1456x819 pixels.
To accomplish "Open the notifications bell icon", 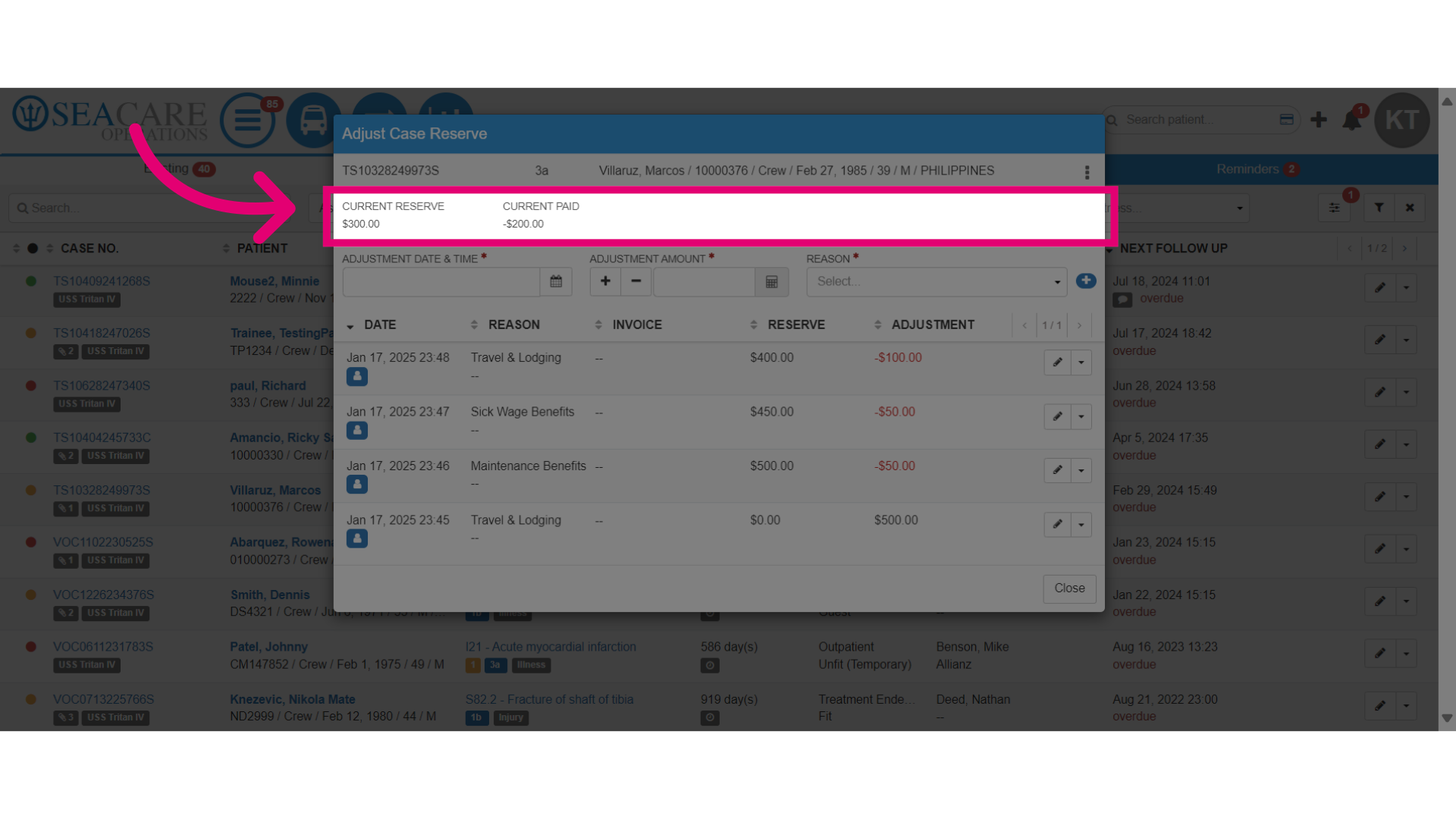I will coord(1351,120).
